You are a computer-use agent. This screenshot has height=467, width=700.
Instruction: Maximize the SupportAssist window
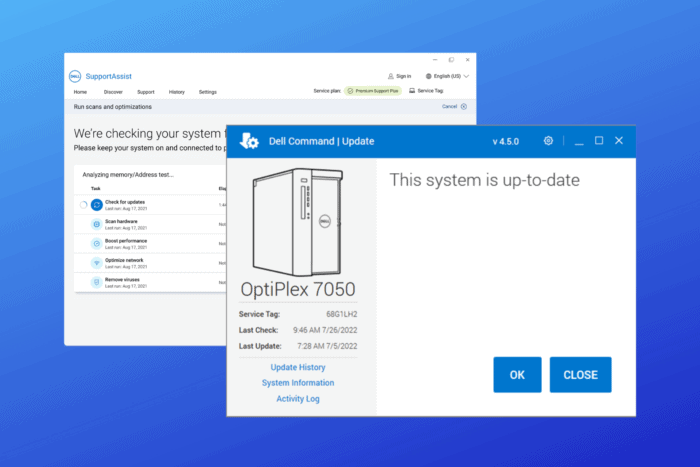[451, 60]
